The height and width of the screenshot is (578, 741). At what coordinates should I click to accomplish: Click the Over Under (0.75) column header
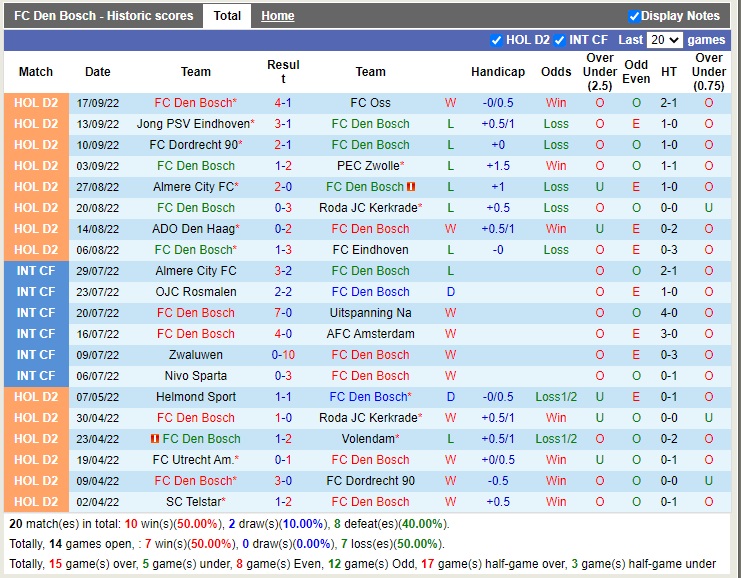[x=708, y=72]
